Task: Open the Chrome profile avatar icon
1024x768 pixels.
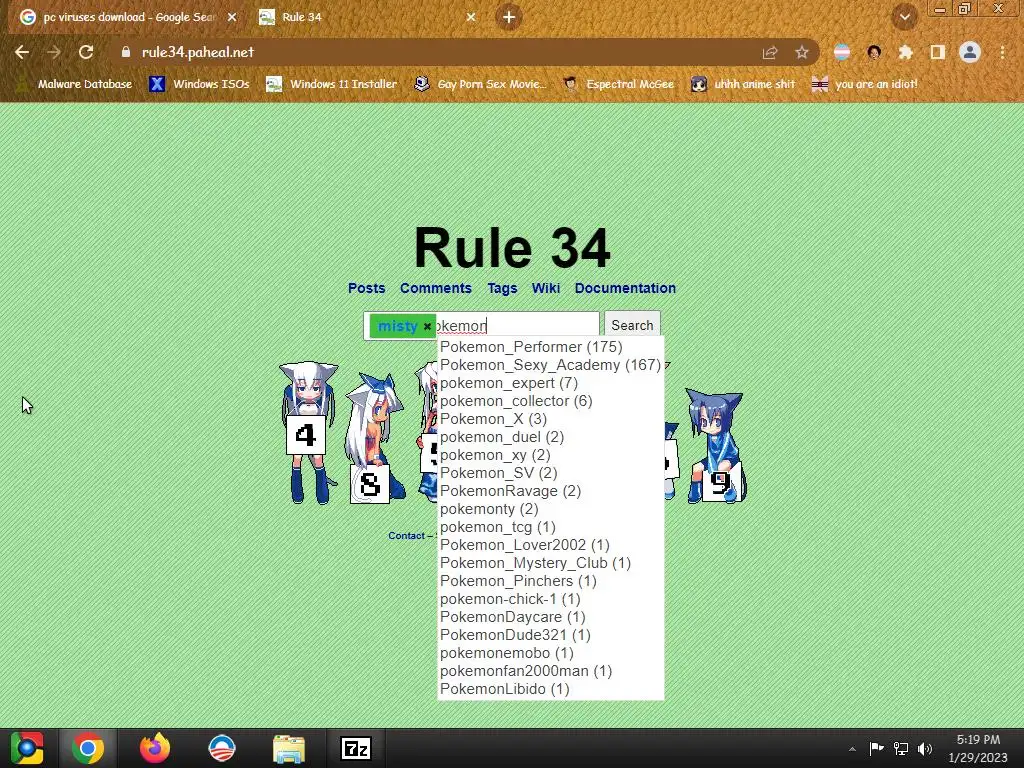Action: click(x=970, y=52)
